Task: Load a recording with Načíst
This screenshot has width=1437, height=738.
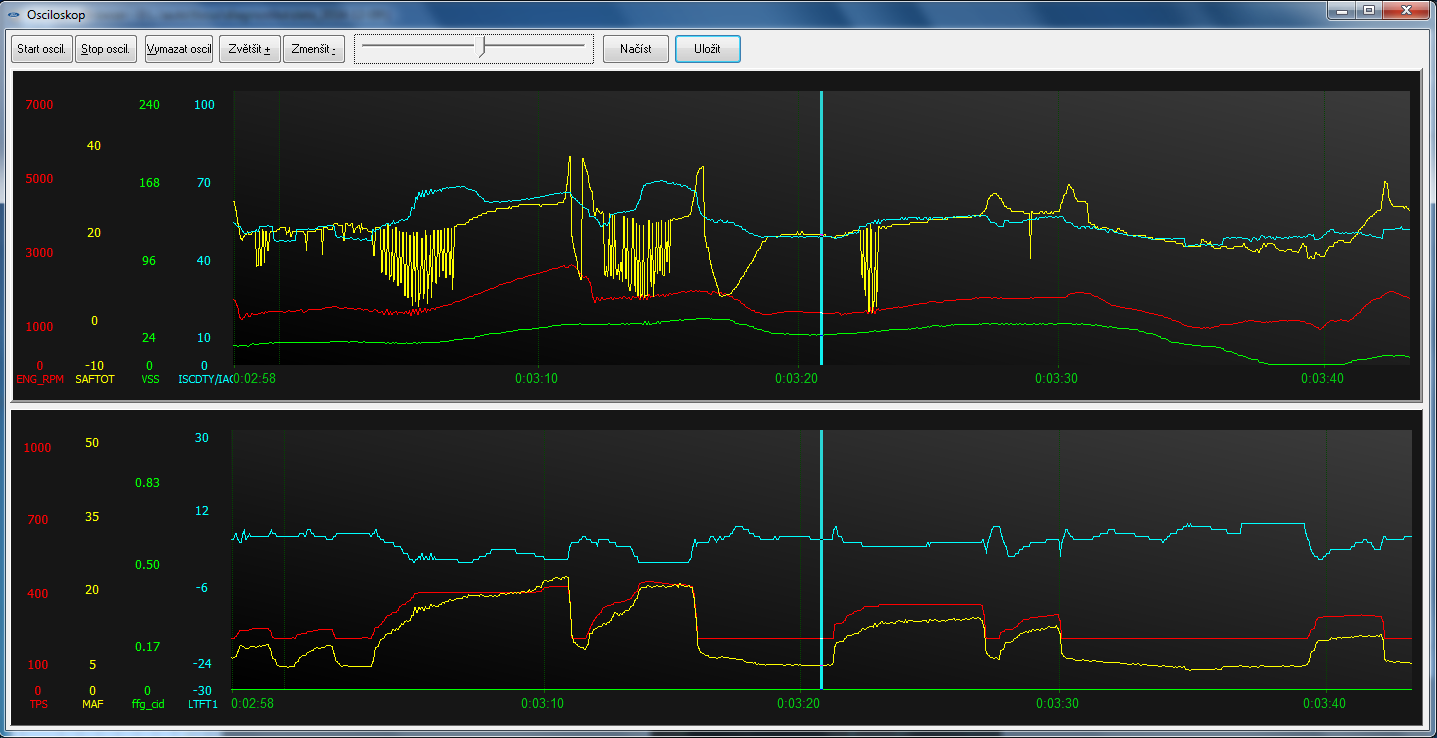Action: 636,49
